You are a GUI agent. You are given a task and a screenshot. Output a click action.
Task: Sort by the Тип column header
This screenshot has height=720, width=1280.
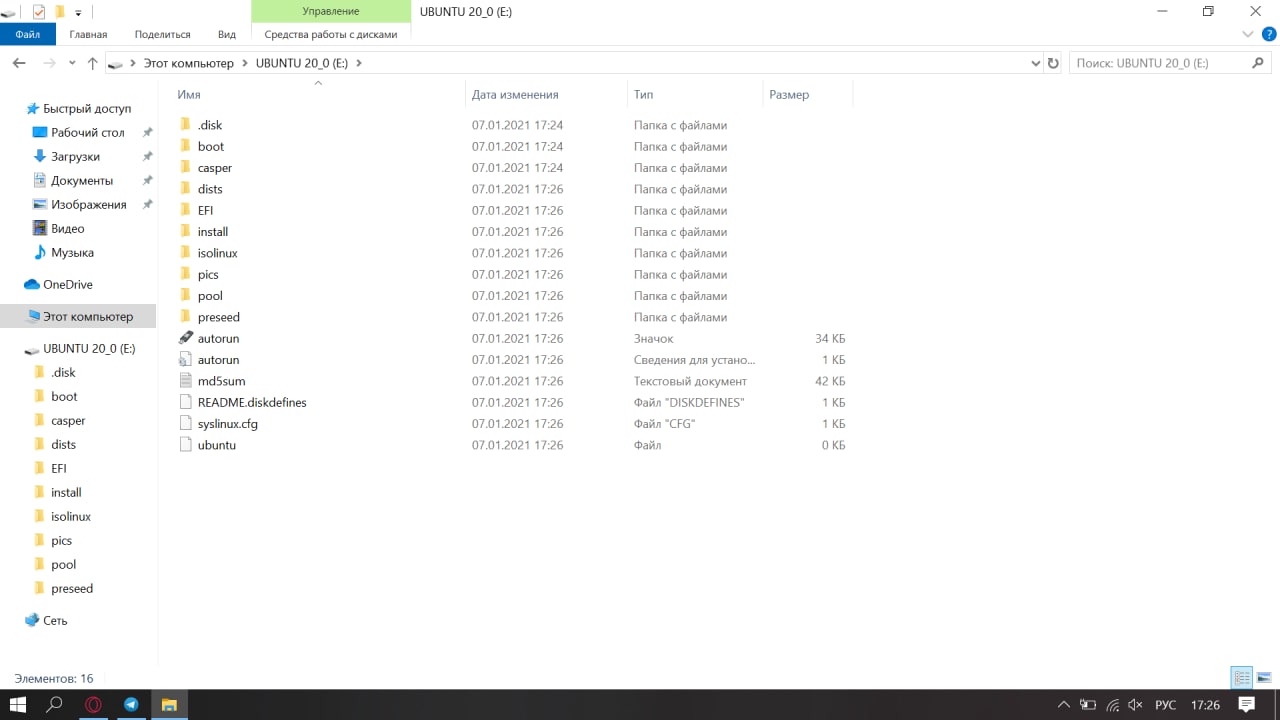tap(644, 95)
